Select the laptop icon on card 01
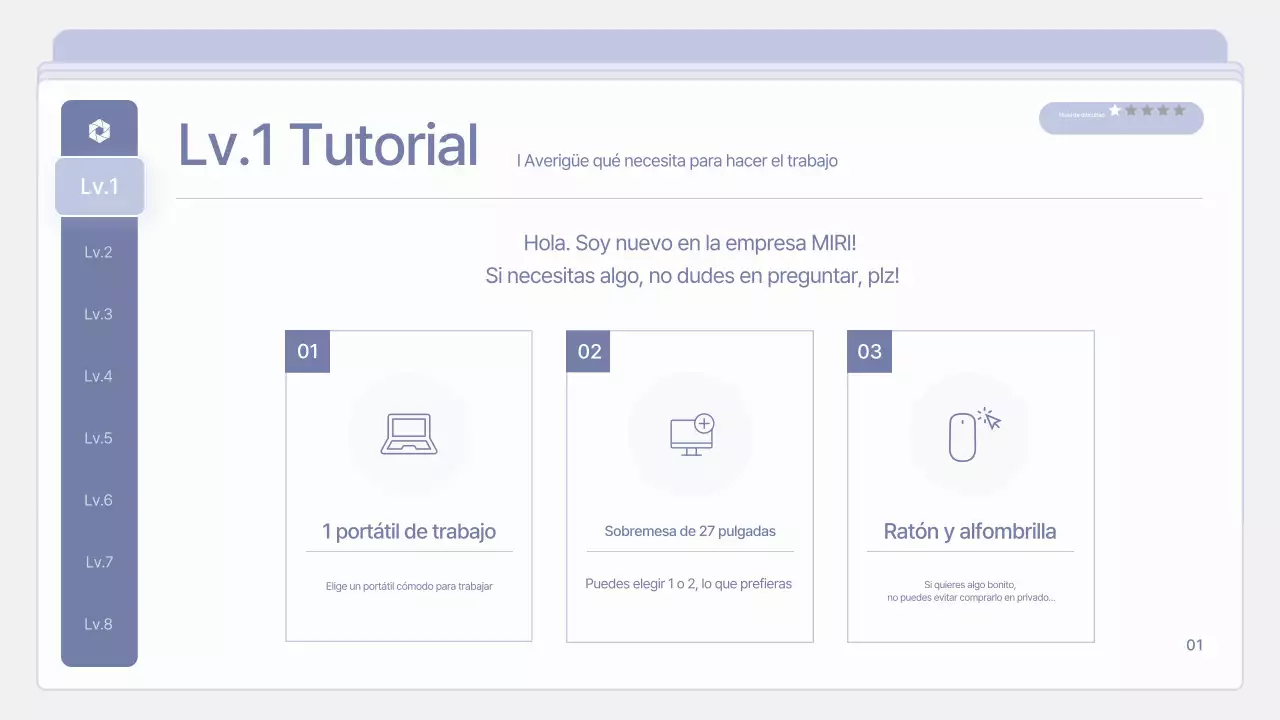 pos(408,433)
